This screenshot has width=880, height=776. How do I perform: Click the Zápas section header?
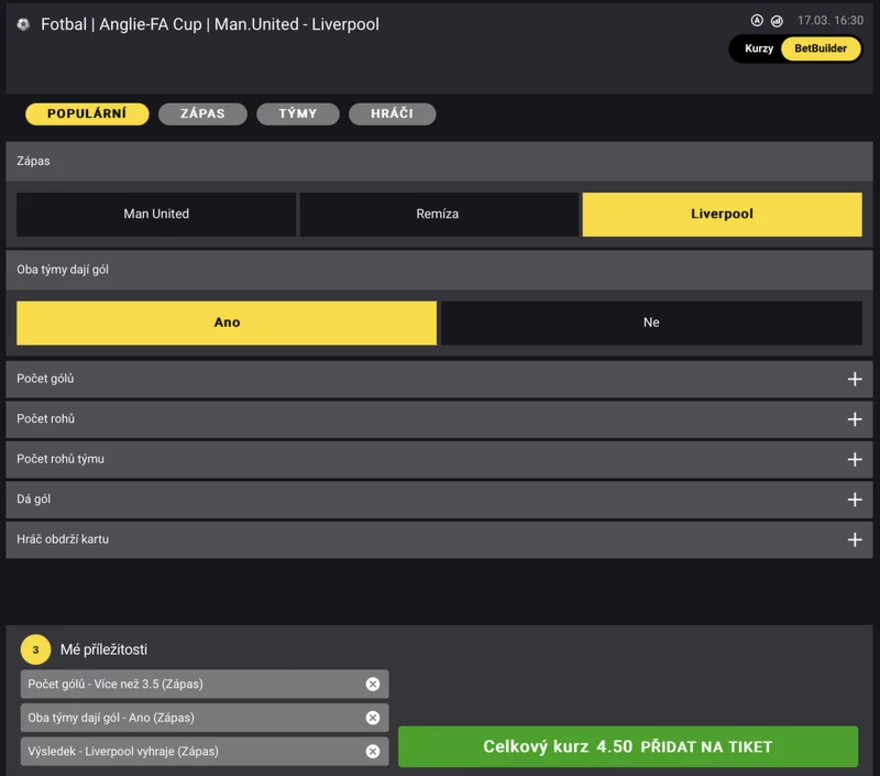pos(439,161)
